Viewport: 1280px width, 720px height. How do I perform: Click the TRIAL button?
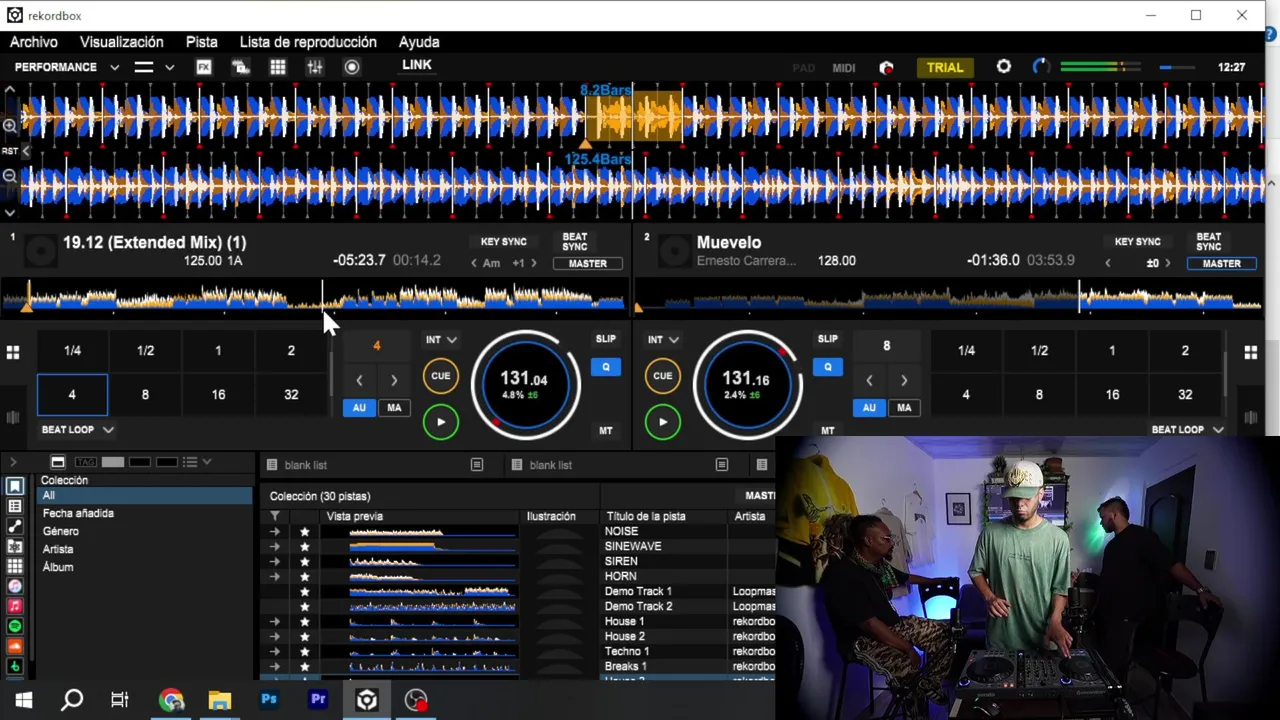(x=945, y=68)
